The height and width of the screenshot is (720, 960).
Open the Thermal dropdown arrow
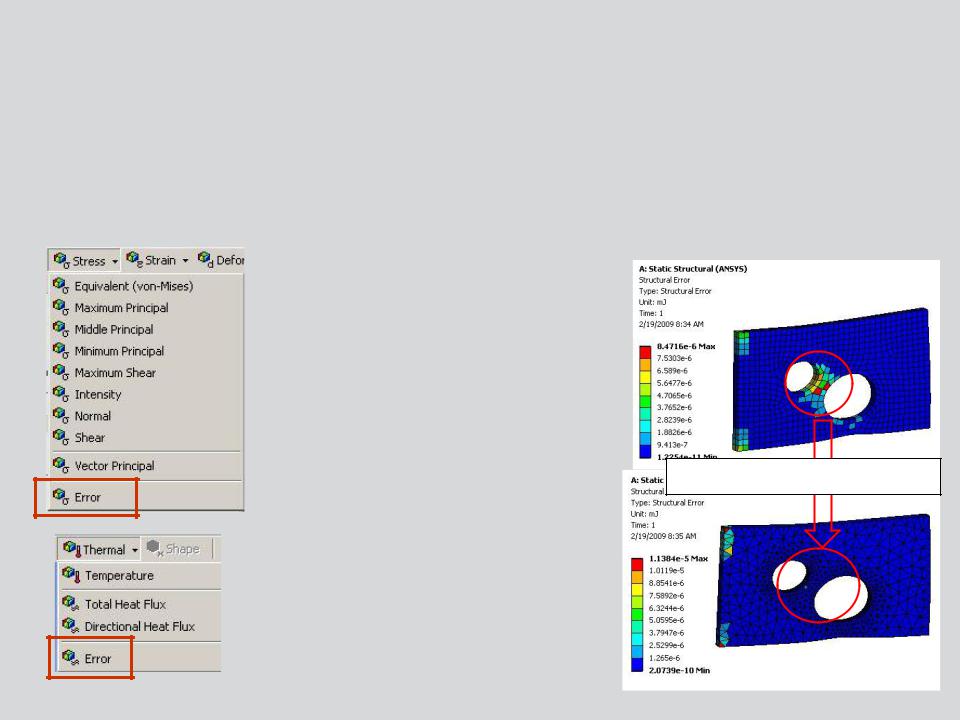pos(135,550)
